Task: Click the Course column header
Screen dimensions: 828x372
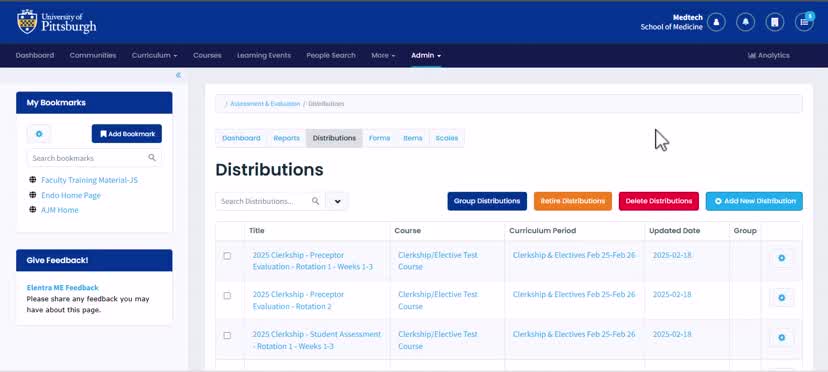Action: [x=408, y=230]
